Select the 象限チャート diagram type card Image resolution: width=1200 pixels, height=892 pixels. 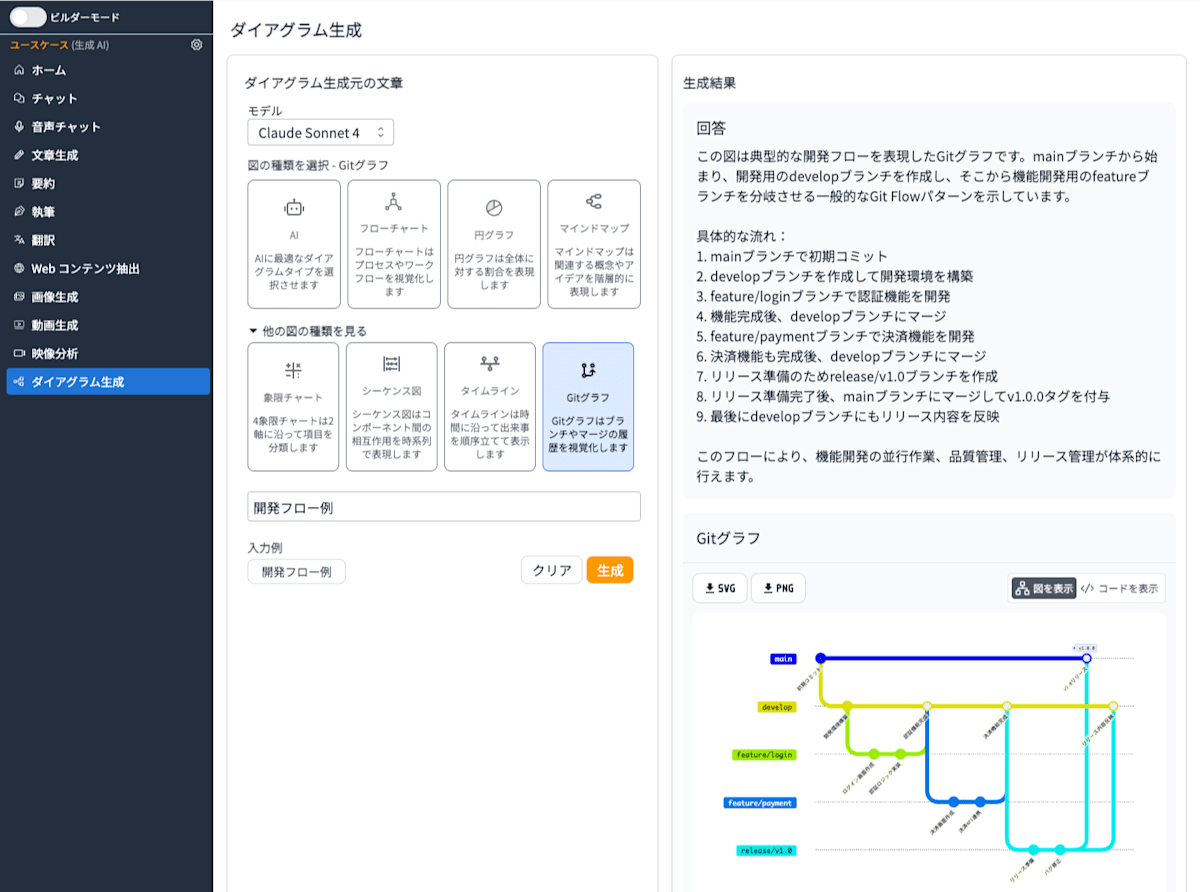coord(293,407)
